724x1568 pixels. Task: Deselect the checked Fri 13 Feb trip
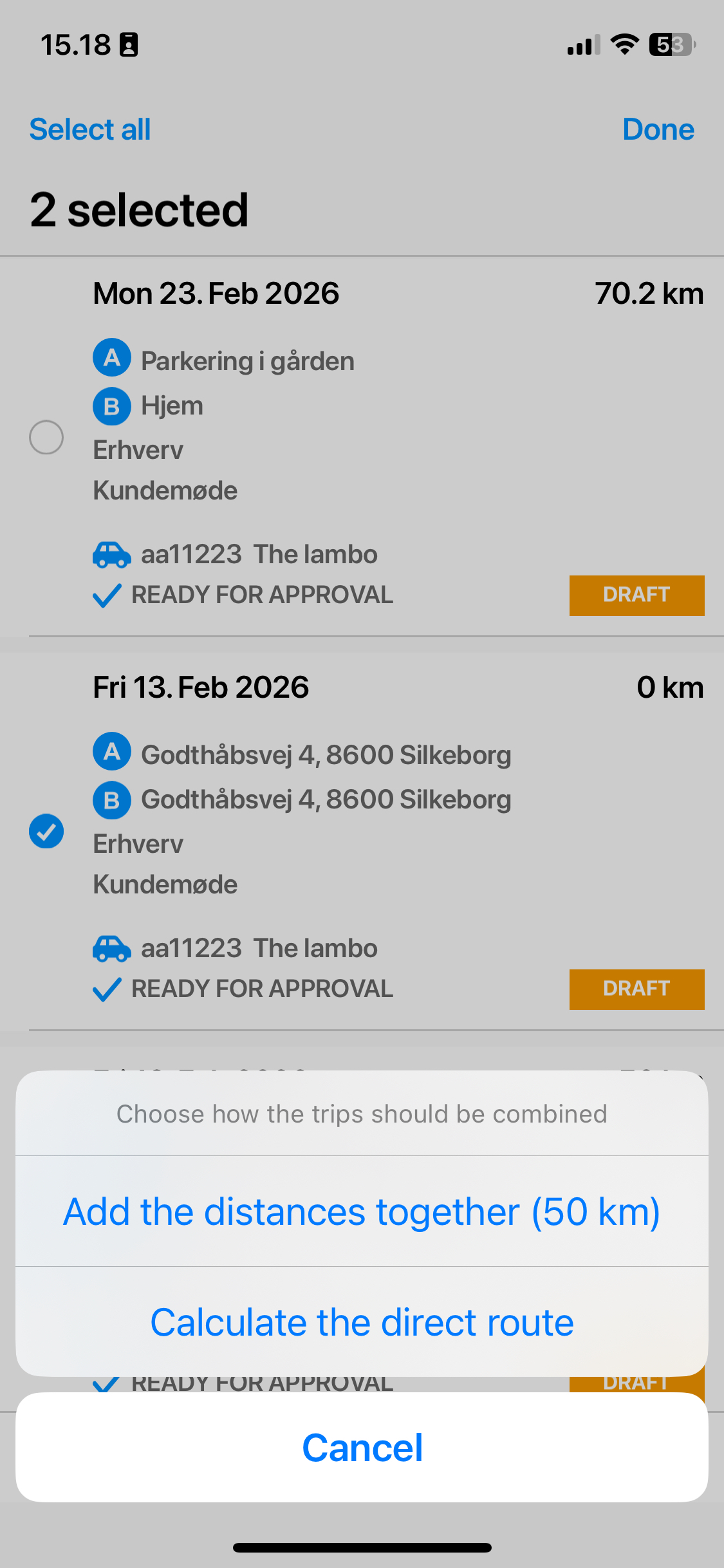tap(46, 831)
